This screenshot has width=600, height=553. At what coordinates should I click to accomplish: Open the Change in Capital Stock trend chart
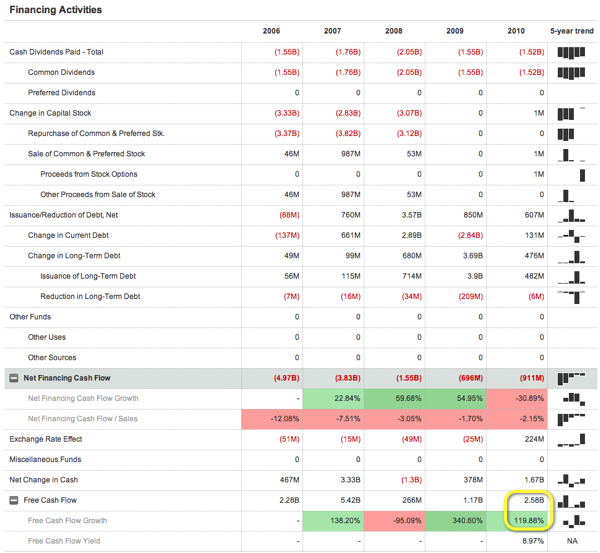(x=571, y=113)
